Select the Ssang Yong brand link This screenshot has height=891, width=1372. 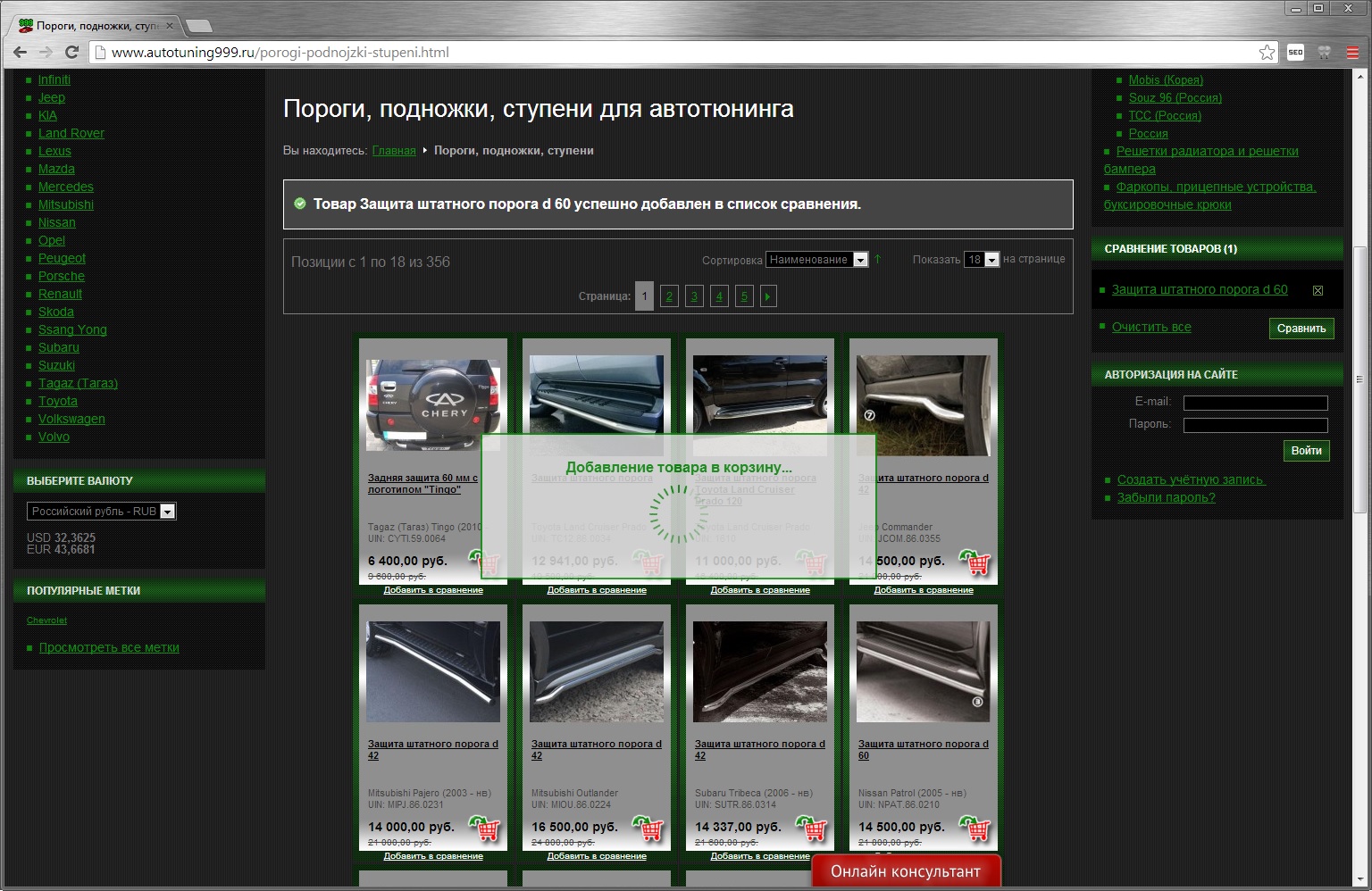pos(72,329)
